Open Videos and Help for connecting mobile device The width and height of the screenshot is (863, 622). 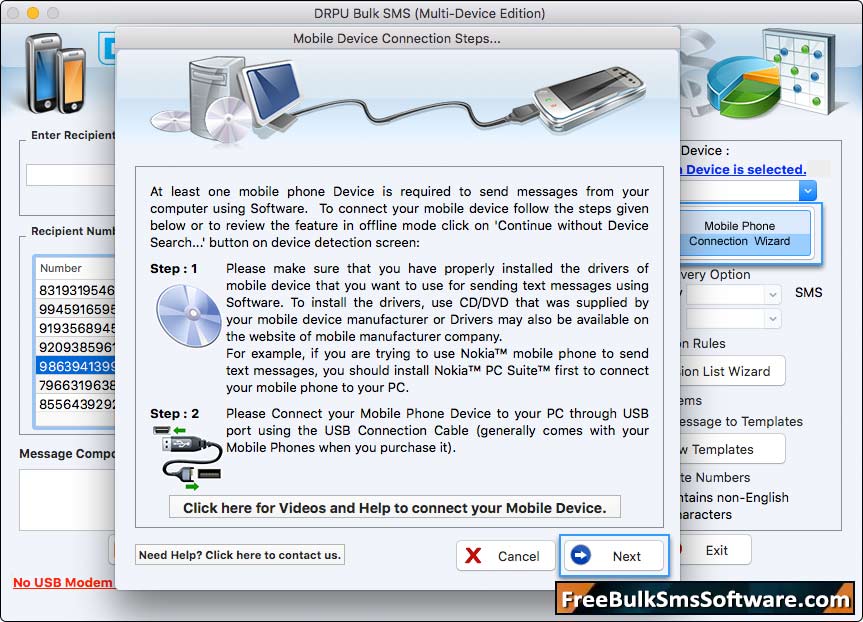(395, 508)
